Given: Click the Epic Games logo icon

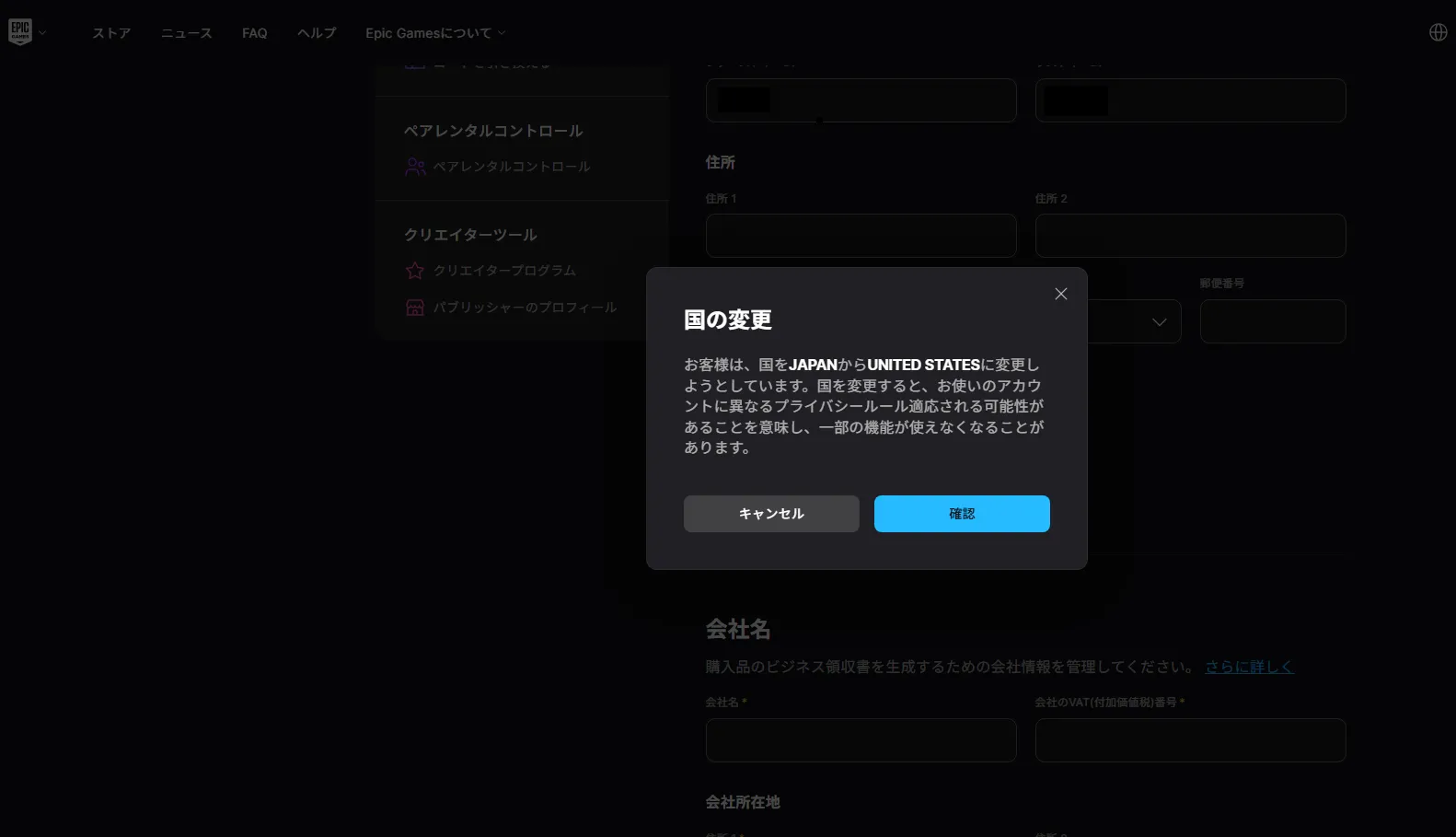Looking at the screenshot, I should tap(20, 31).
